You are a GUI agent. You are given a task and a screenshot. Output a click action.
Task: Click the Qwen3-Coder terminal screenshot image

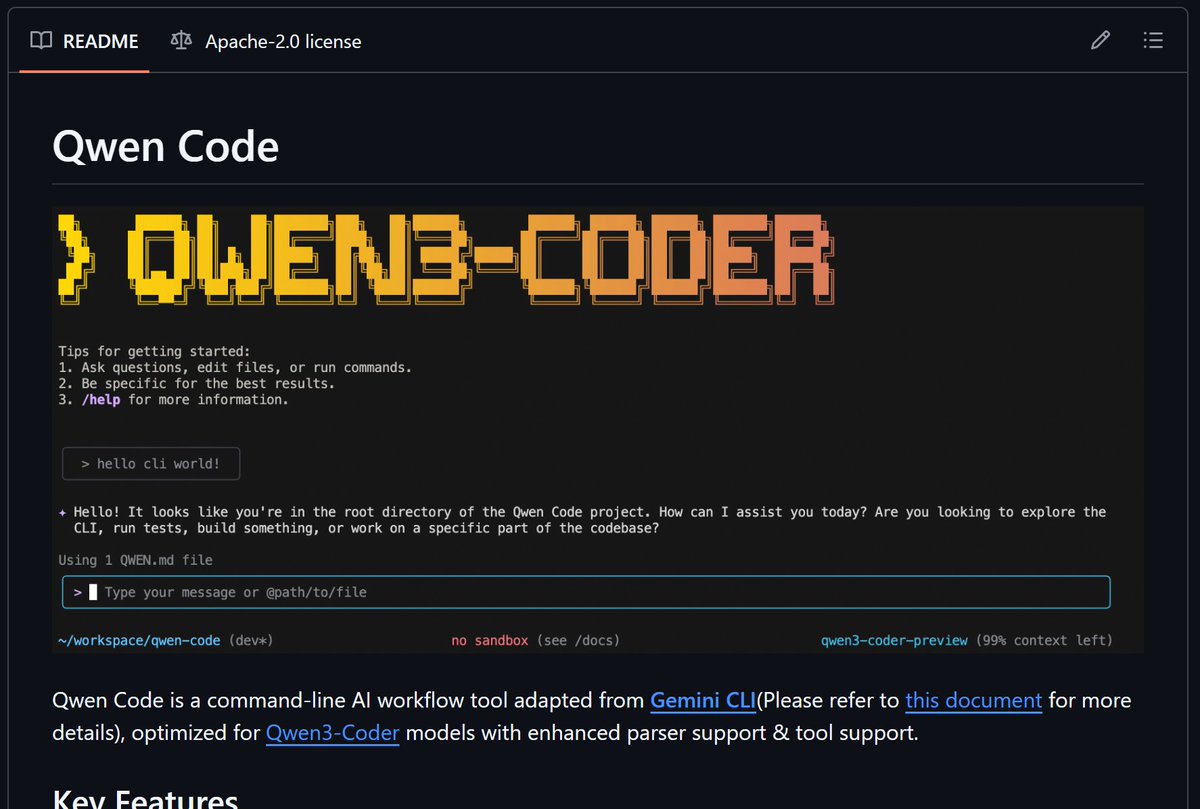(x=597, y=430)
